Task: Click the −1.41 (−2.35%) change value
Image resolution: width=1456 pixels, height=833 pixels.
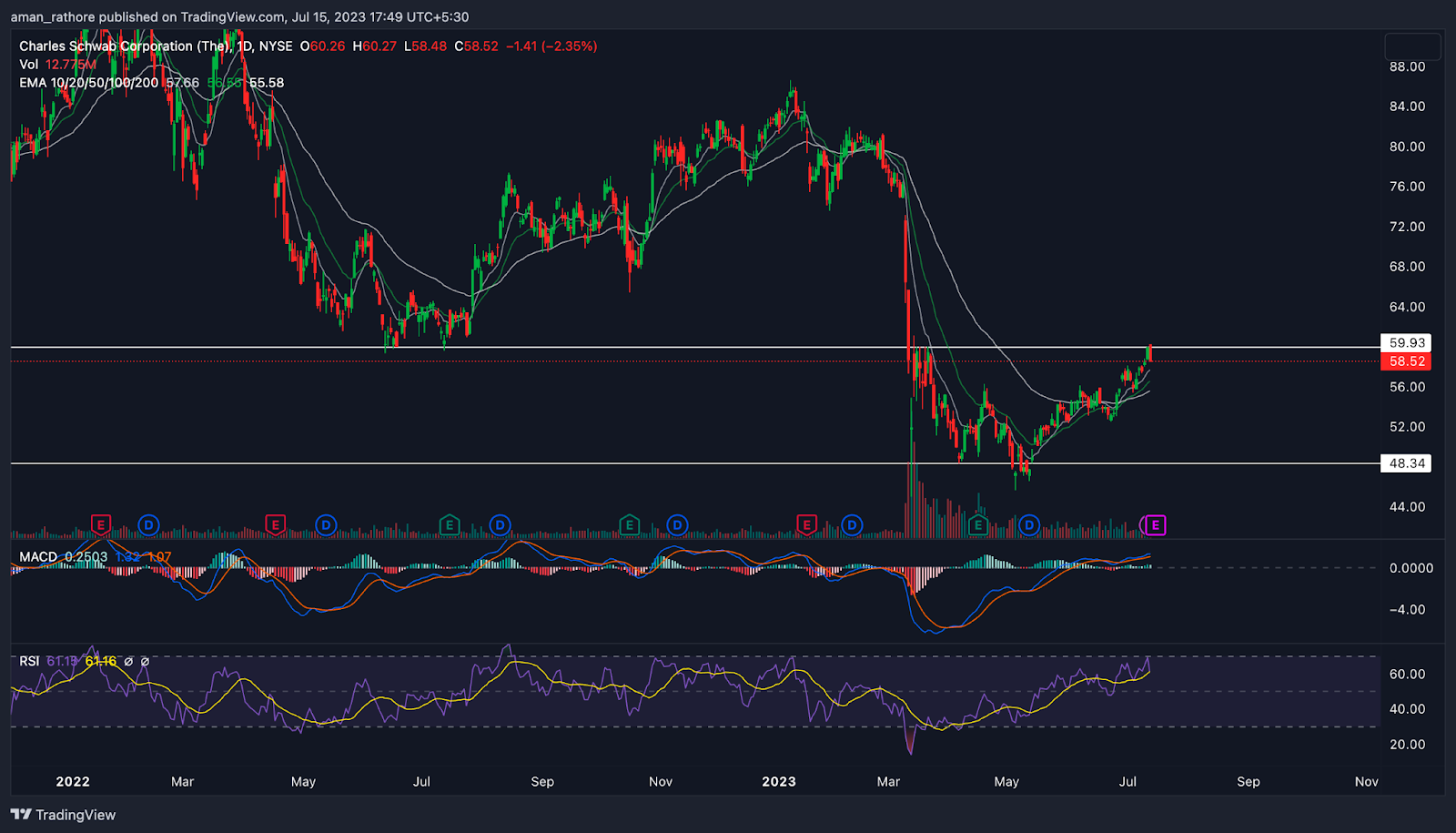Action: click(551, 46)
